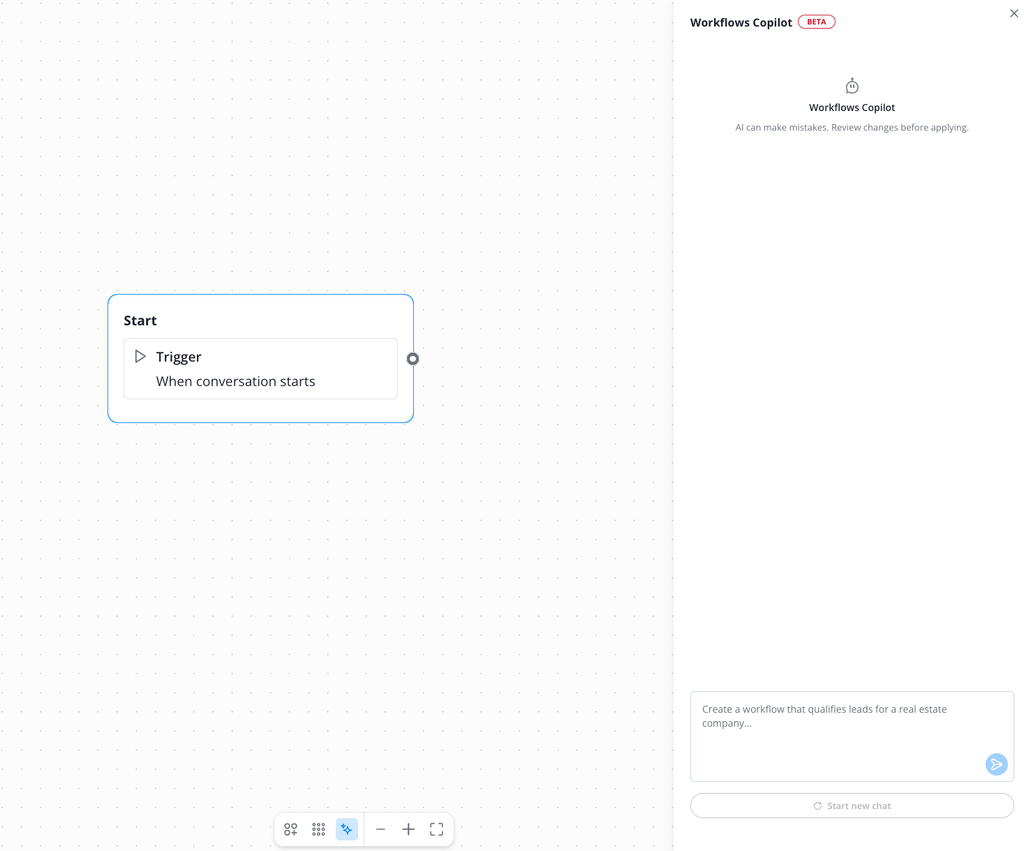Click the add node circles-plus icon
This screenshot has width=1024, height=851.
[x=291, y=829]
